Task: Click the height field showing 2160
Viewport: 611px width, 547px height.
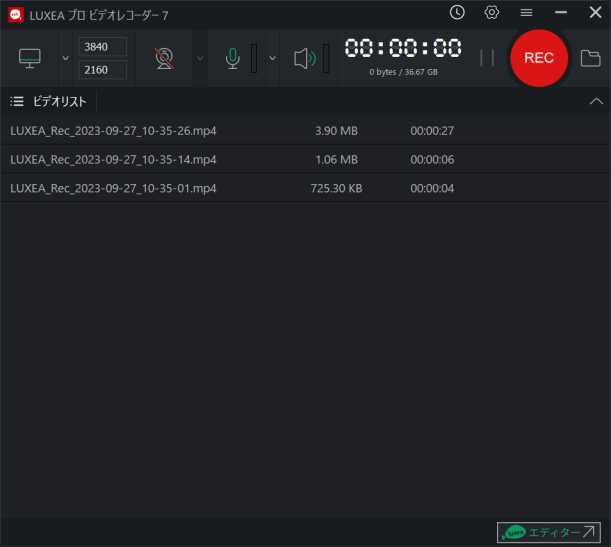Action: point(103,69)
